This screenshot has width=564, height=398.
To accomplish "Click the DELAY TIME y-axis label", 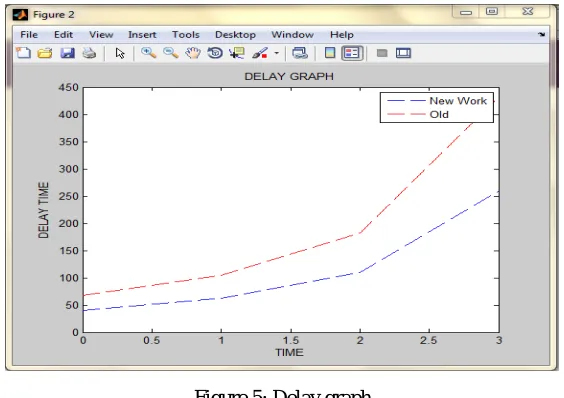I will tap(43, 210).
